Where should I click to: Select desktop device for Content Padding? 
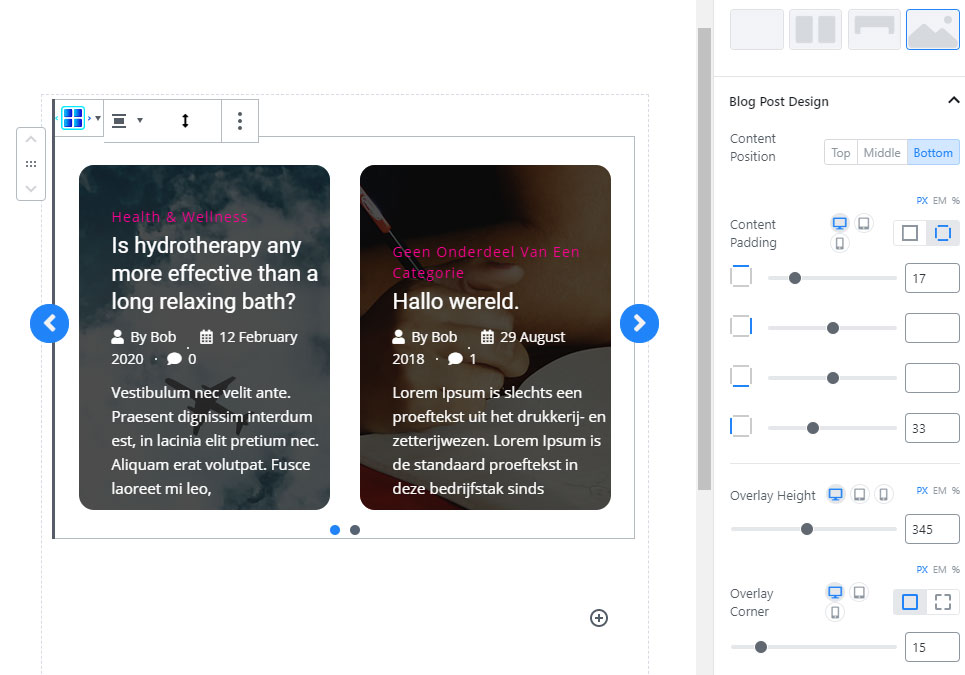tap(839, 223)
